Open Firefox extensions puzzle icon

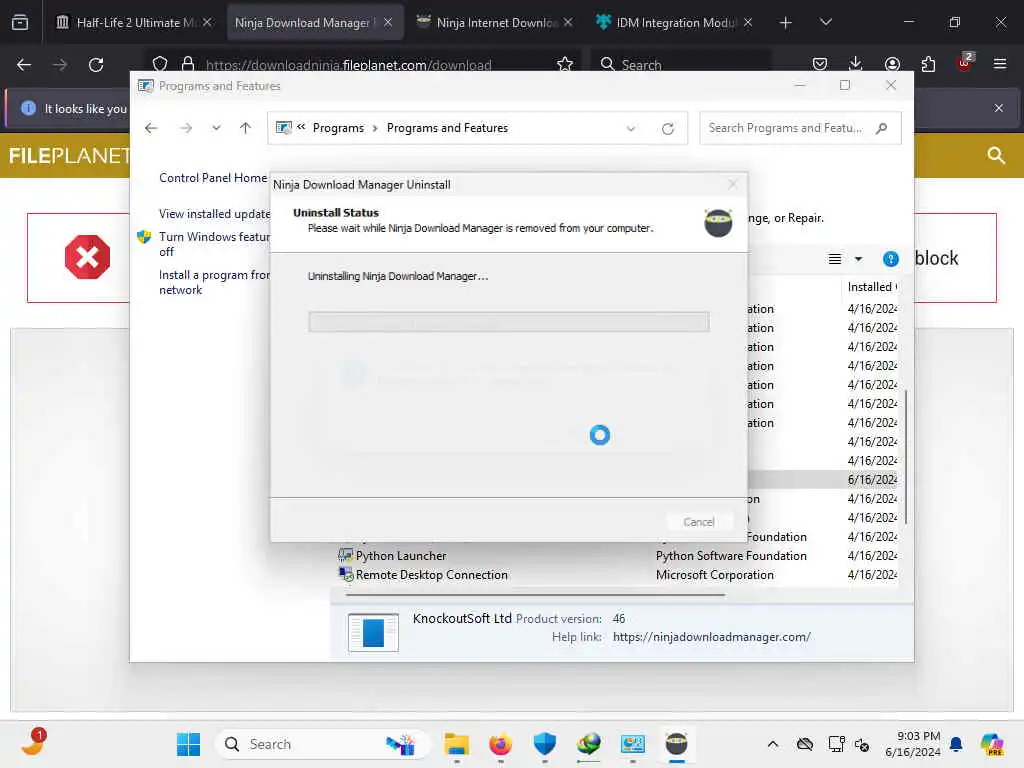(928, 64)
